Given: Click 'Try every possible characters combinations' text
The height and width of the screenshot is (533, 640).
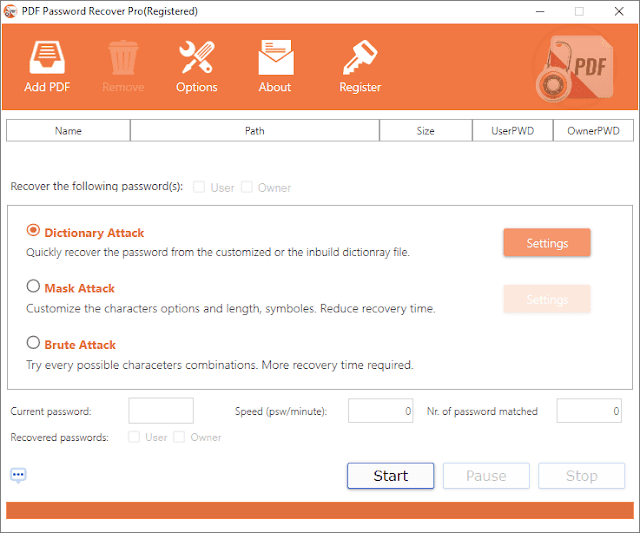Looking at the screenshot, I should [220, 365].
